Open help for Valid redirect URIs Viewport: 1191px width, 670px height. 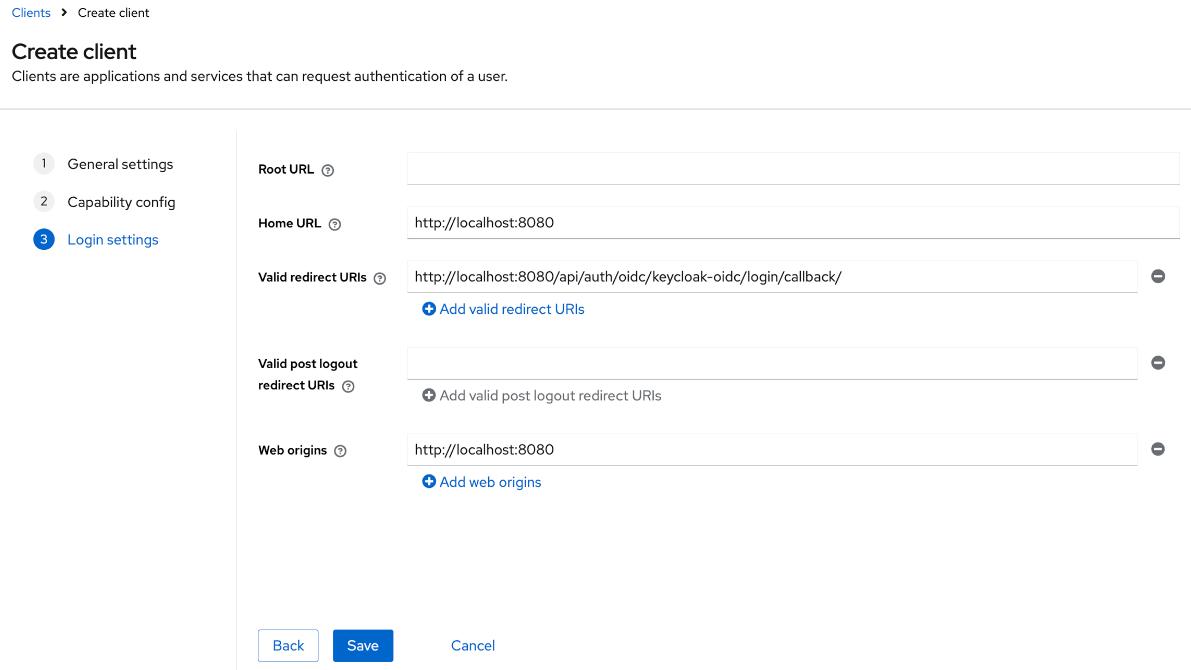tap(380, 278)
